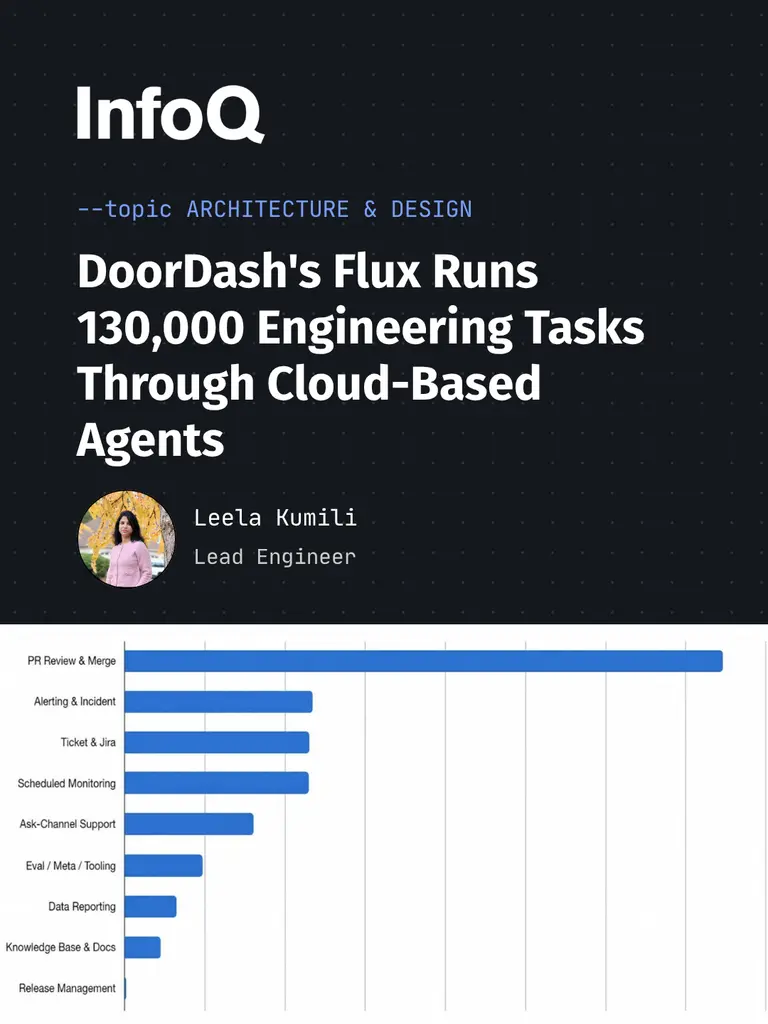Click the PR Review & Merge bar

pyautogui.click(x=423, y=661)
